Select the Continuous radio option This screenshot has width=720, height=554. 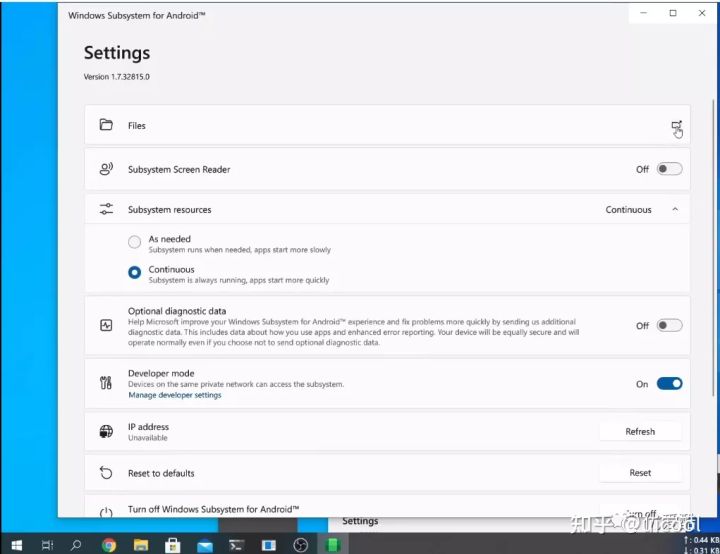click(x=135, y=272)
